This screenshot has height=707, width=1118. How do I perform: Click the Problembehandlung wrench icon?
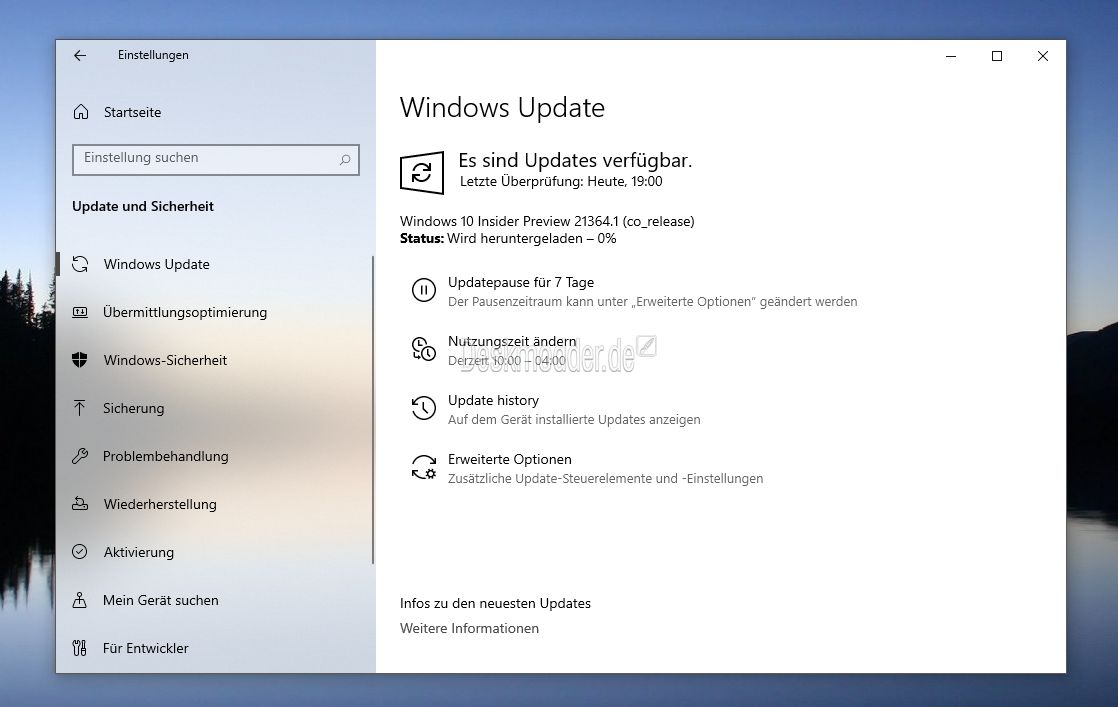pyautogui.click(x=80, y=456)
